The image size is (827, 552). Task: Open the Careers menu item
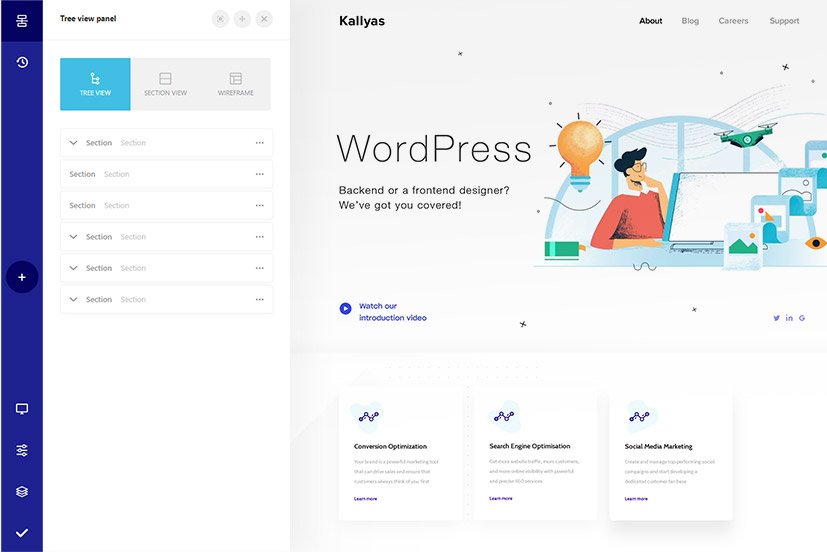click(x=733, y=21)
